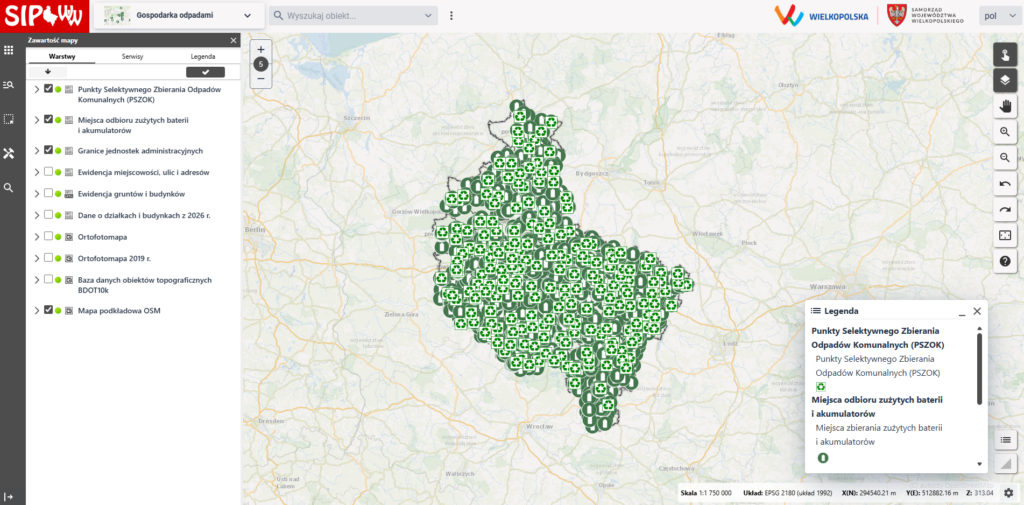
Task: Select the pan hand tool
Action: click(1005, 106)
